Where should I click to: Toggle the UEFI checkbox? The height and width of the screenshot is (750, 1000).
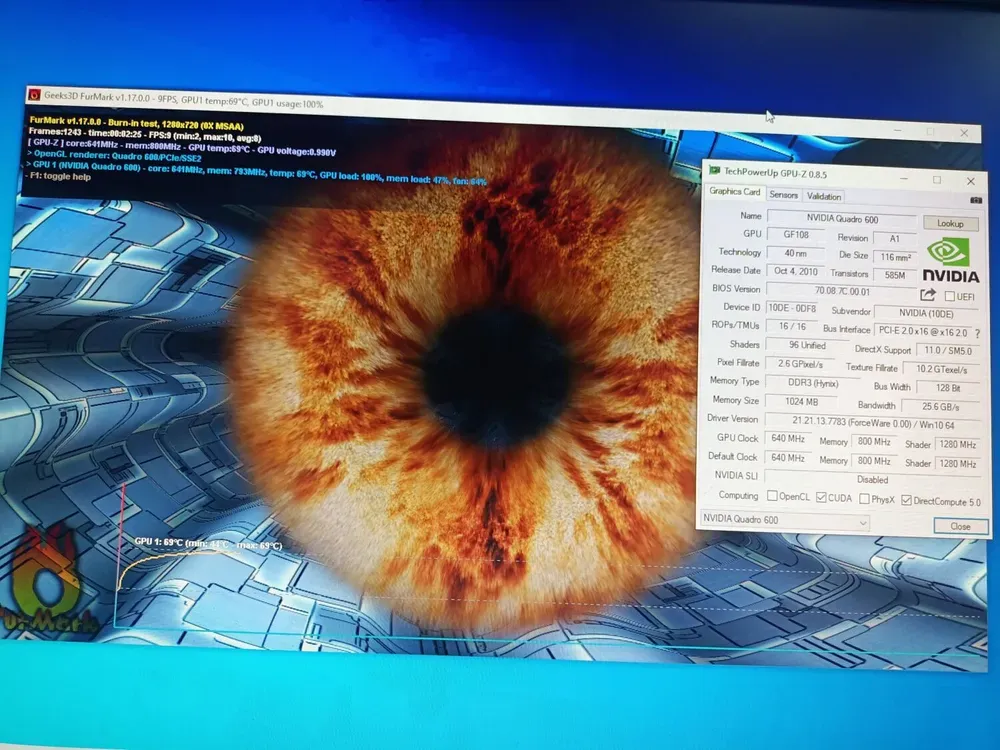[949, 296]
